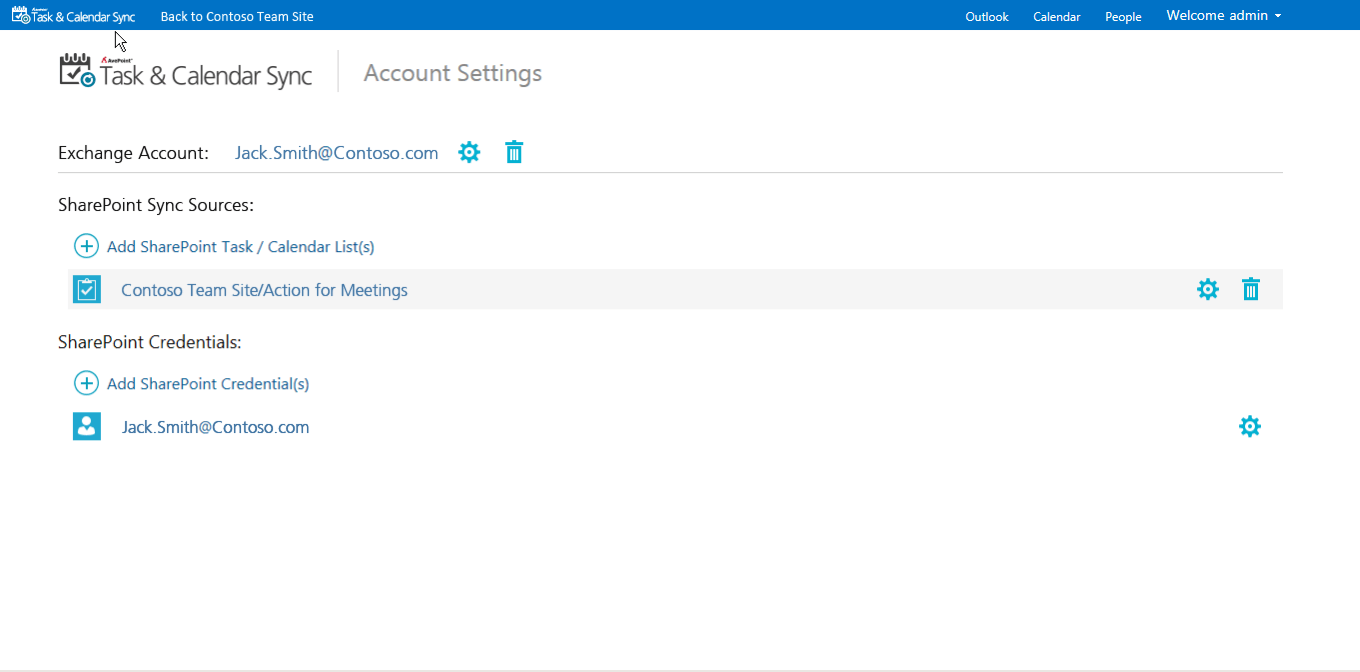
Task: Click the plus icon beside Add SharePoint Task list
Action: coord(87,245)
